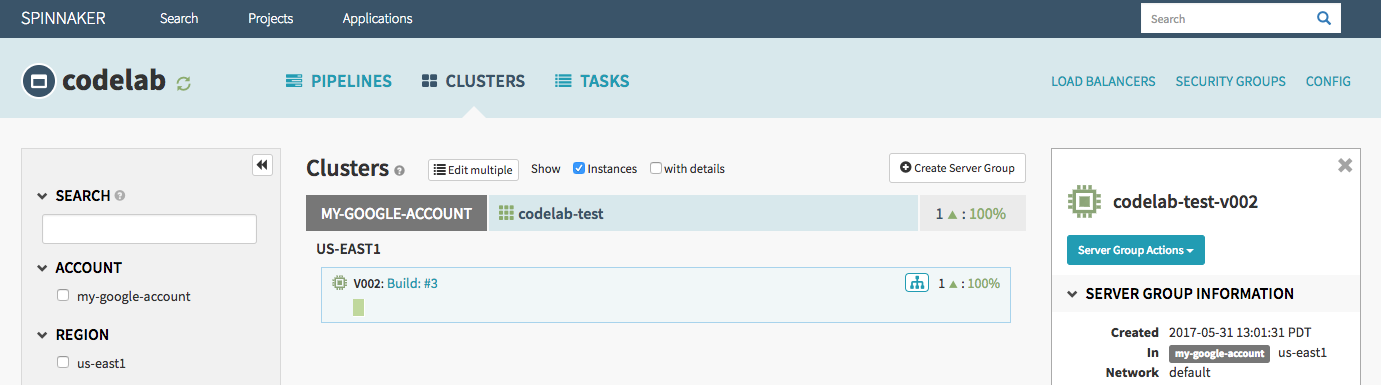Click the green instance health block
1381x385 pixels.
click(358, 307)
